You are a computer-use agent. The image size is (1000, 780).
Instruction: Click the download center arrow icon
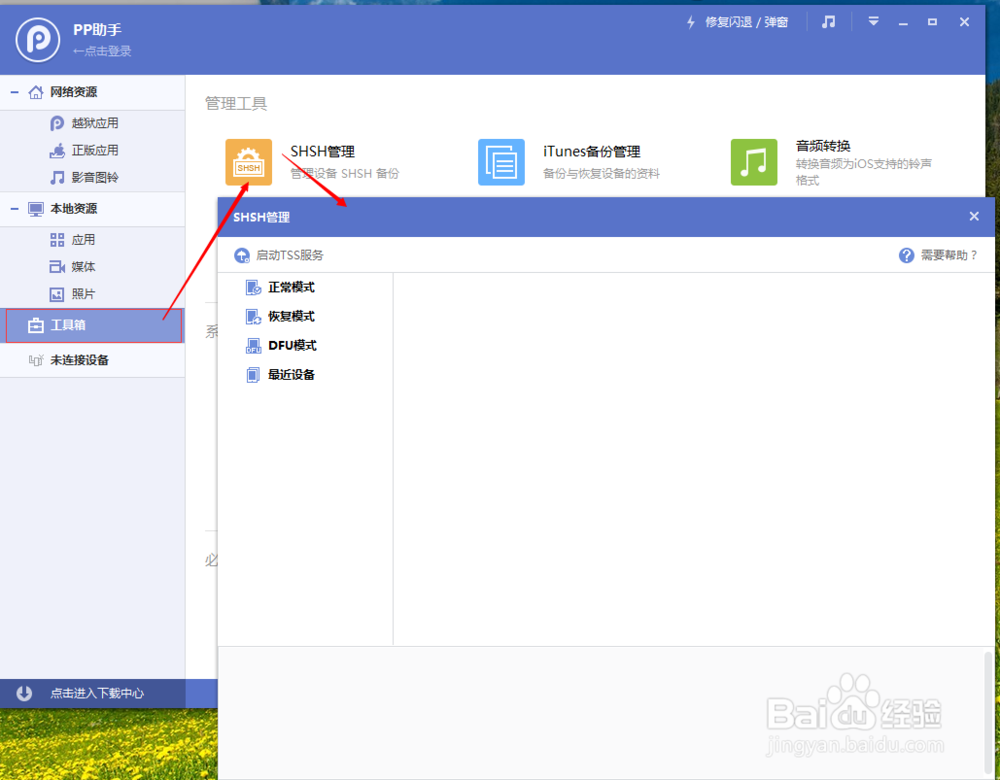click(x=24, y=693)
